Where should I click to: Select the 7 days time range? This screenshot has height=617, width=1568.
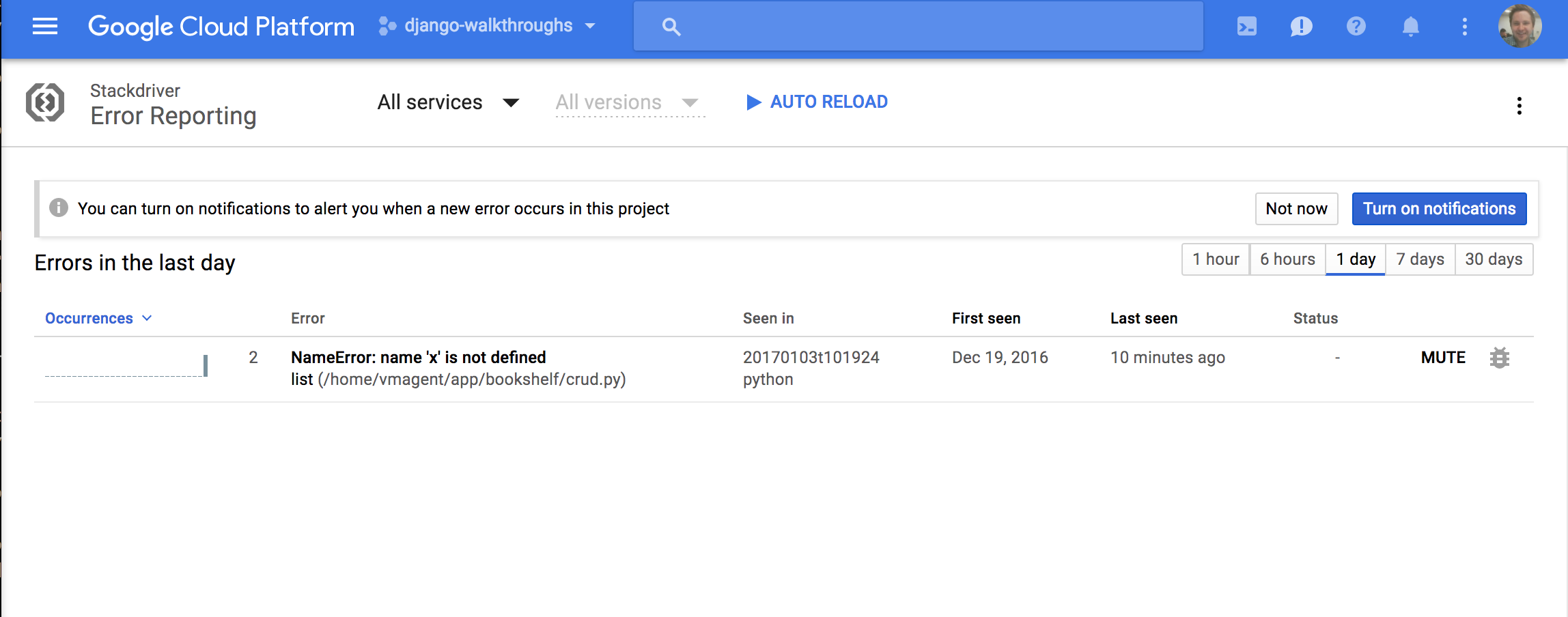click(x=1420, y=259)
